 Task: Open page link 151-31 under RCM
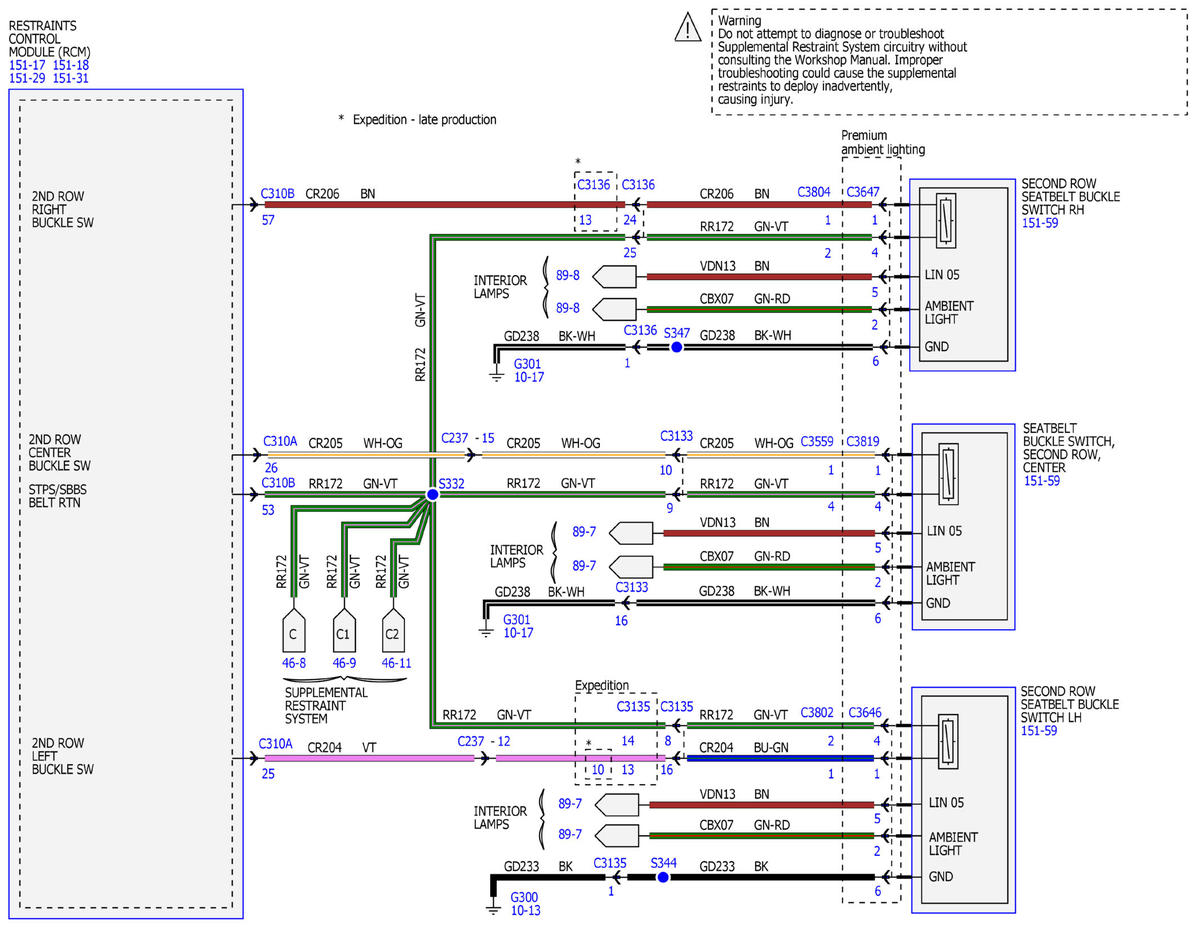click(71, 77)
